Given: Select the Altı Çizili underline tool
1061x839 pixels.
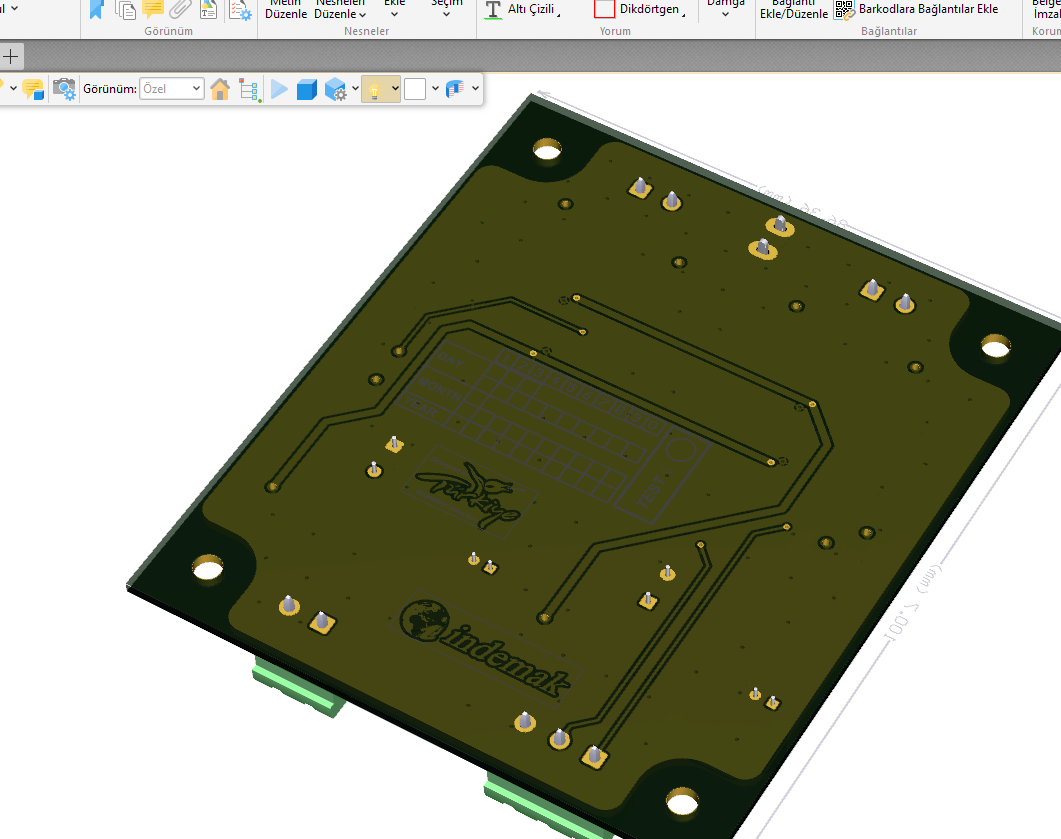Looking at the screenshot, I should (521, 9).
